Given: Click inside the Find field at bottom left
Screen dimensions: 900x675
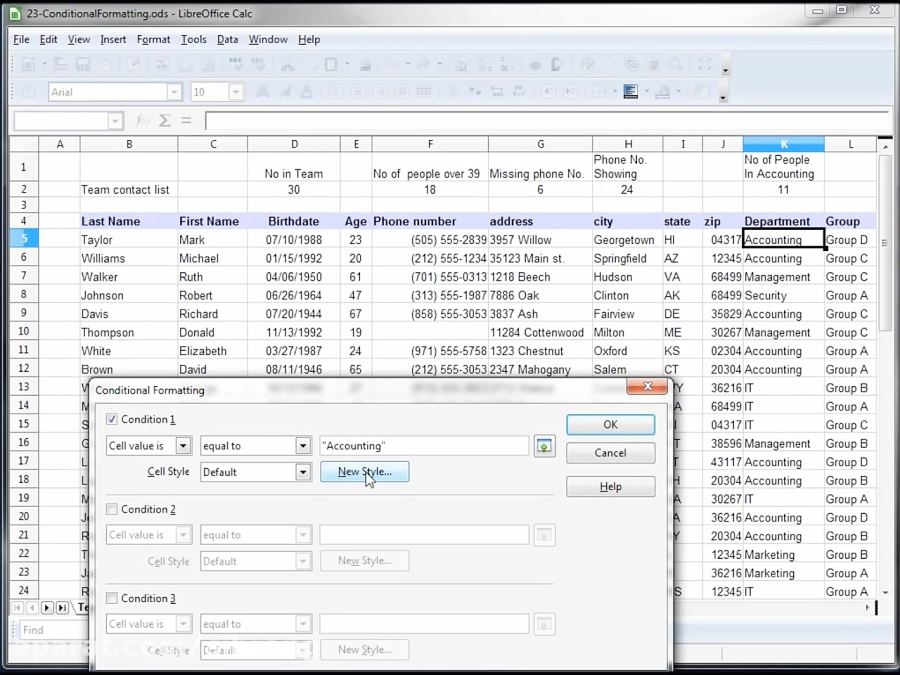Looking at the screenshot, I should (50, 630).
